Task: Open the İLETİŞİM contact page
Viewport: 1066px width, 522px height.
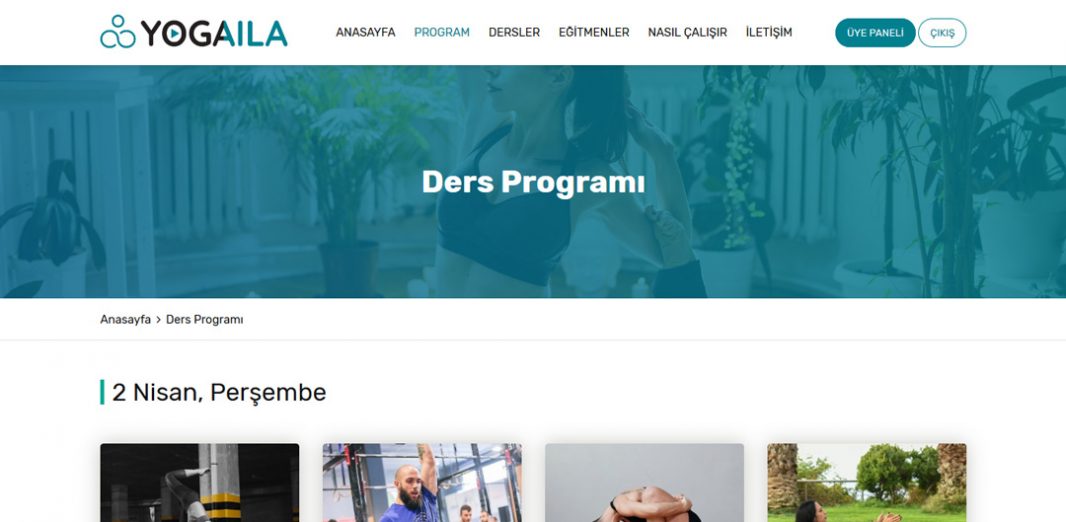Action: click(769, 33)
